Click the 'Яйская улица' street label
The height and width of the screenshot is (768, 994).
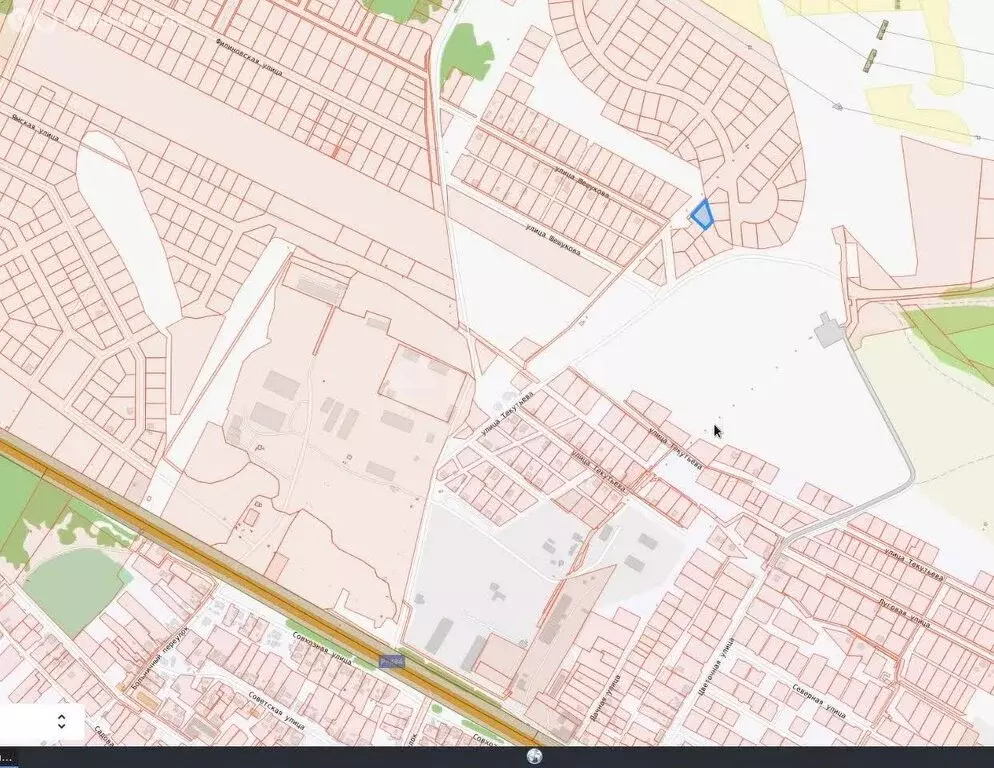pyautogui.click(x=36, y=127)
